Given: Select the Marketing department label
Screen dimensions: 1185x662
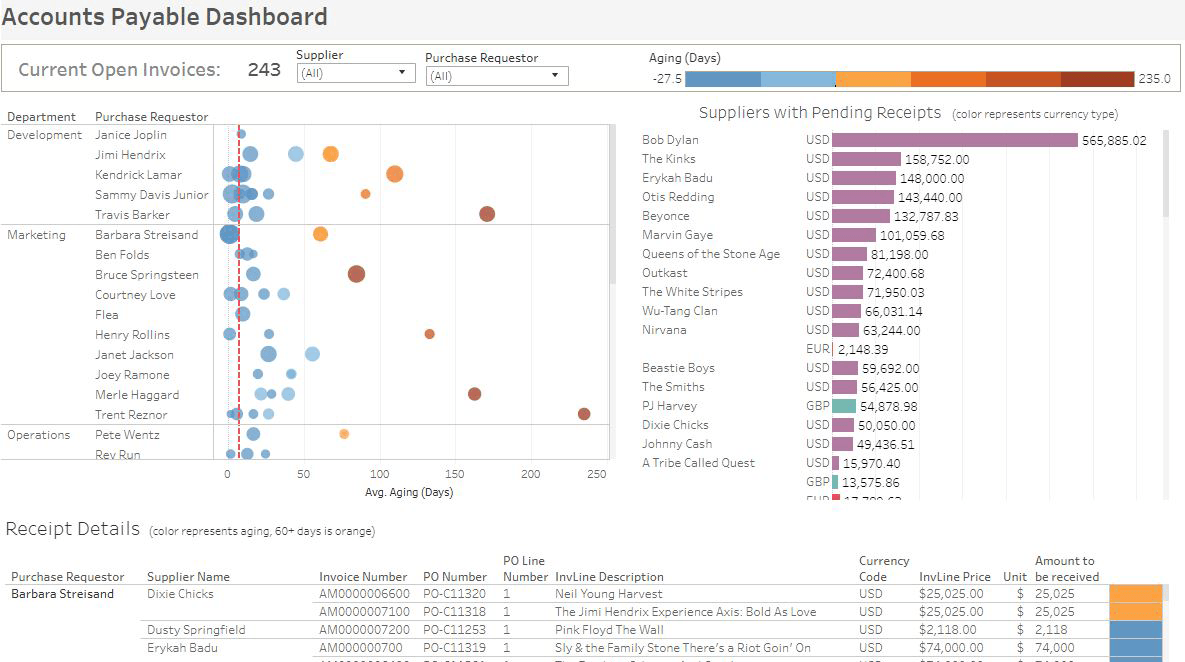Looking at the screenshot, I should point(37,235).
